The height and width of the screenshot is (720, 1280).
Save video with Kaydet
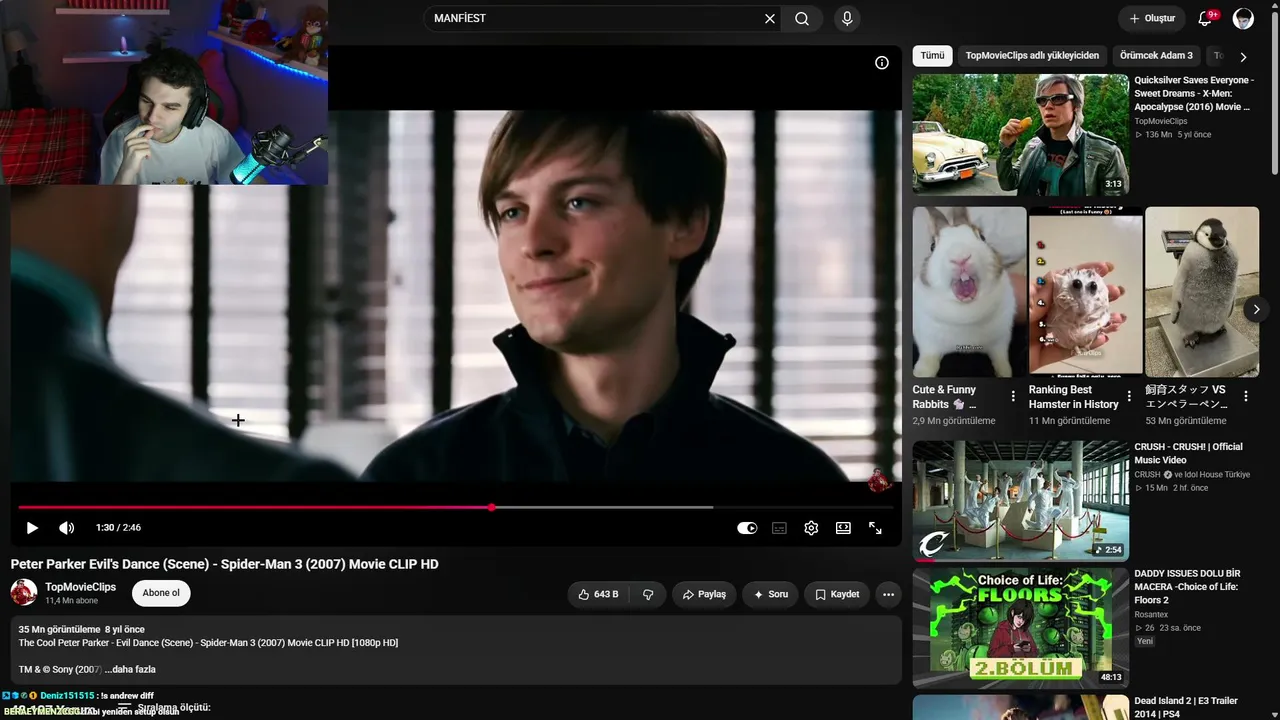click(836, 594)
